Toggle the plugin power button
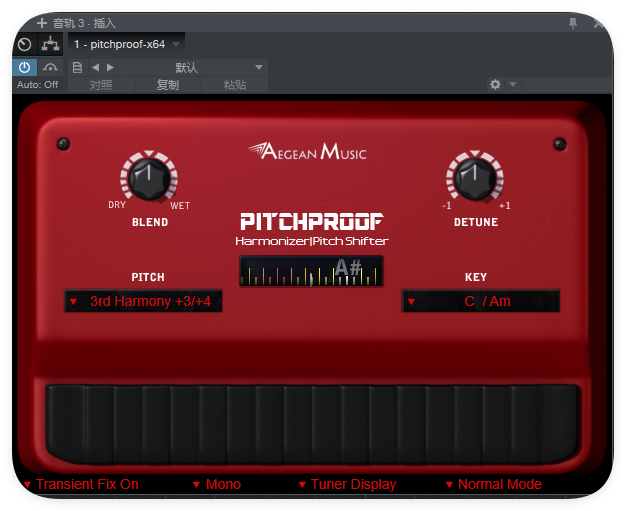Viewport: 626px width, 511px height. pos(25,67)
